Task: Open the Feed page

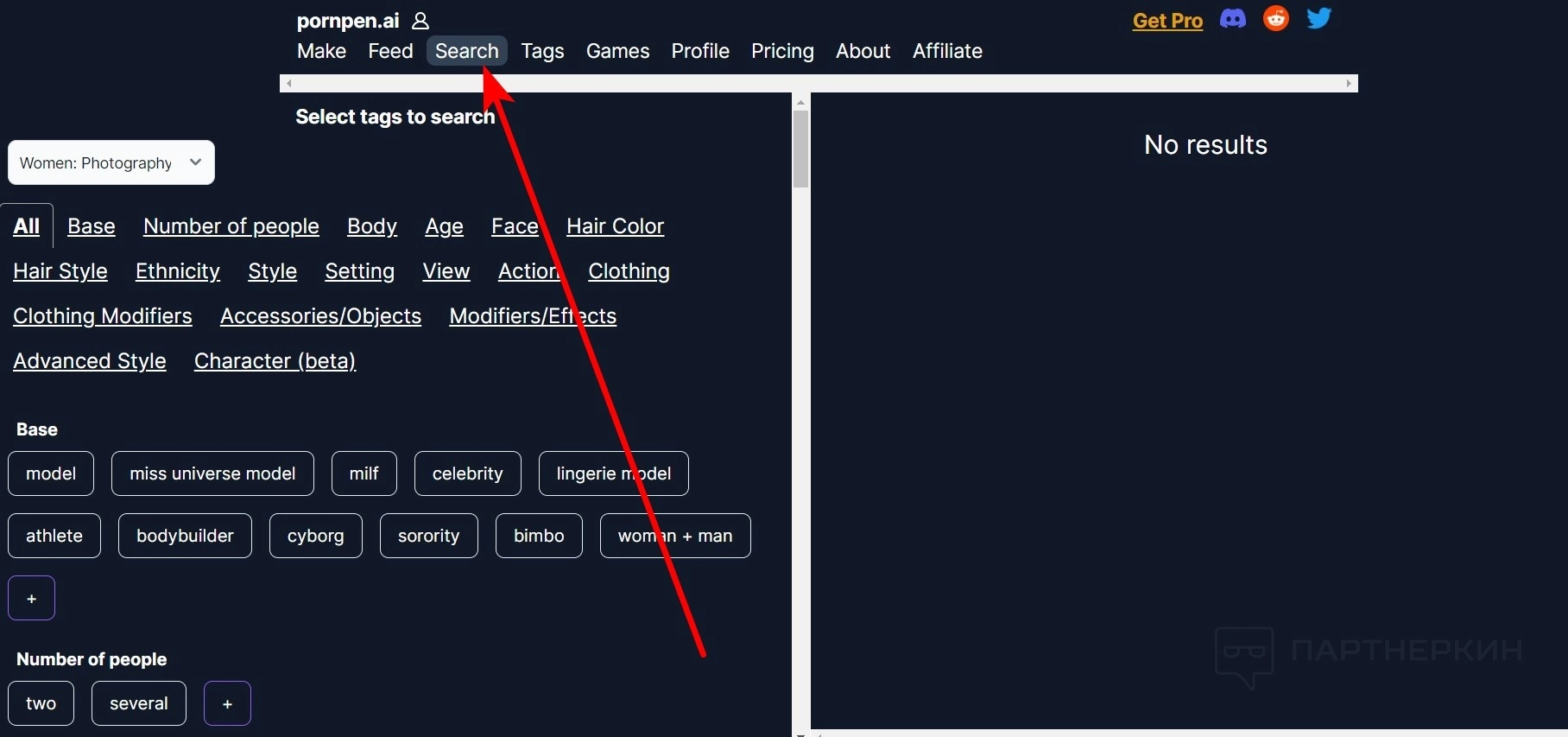Action: [x=390, y=51]
